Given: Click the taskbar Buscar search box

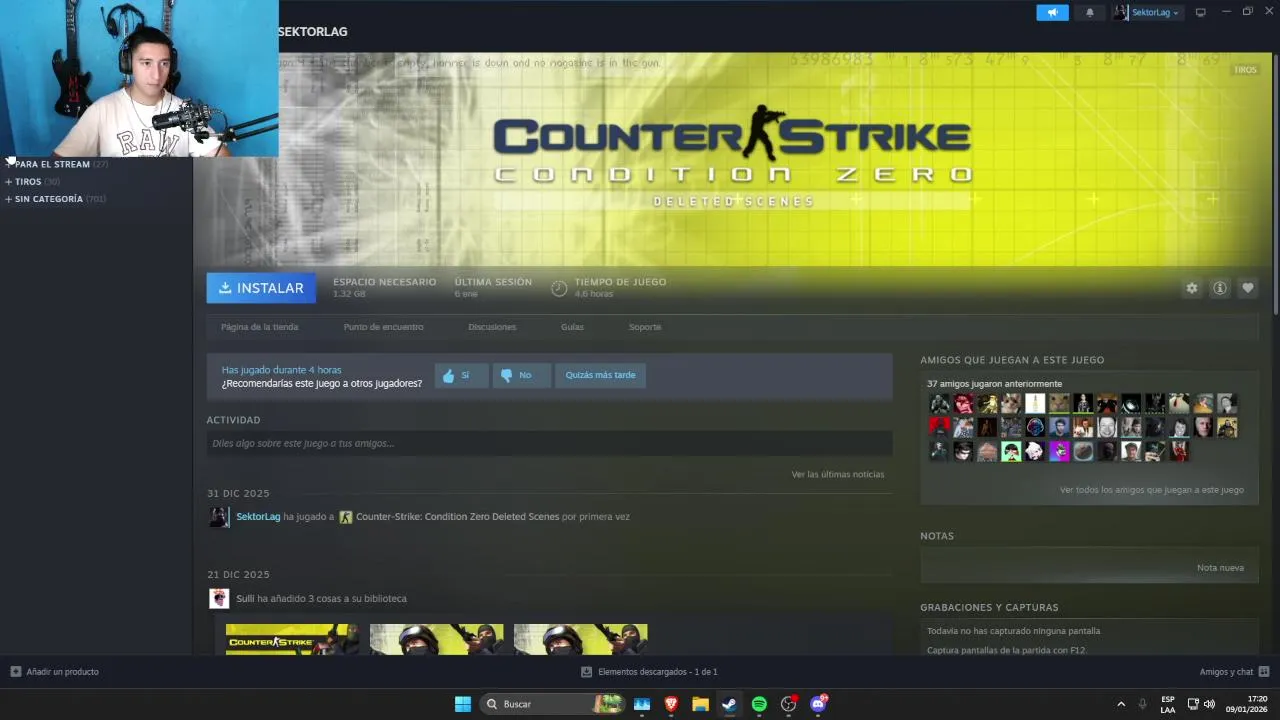Looking at the screenshot, I should click(554, 704).
